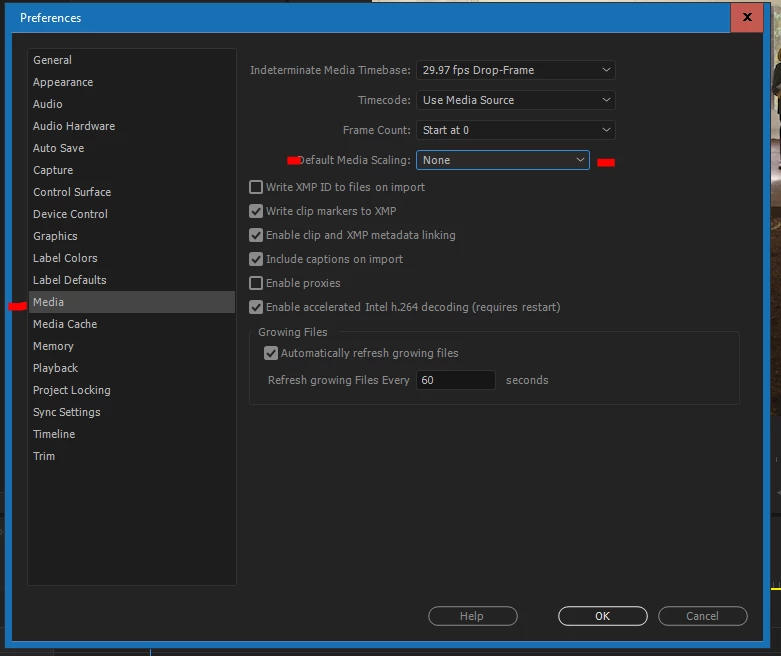
Task: Select Playback category
Action: coord(131,368)
